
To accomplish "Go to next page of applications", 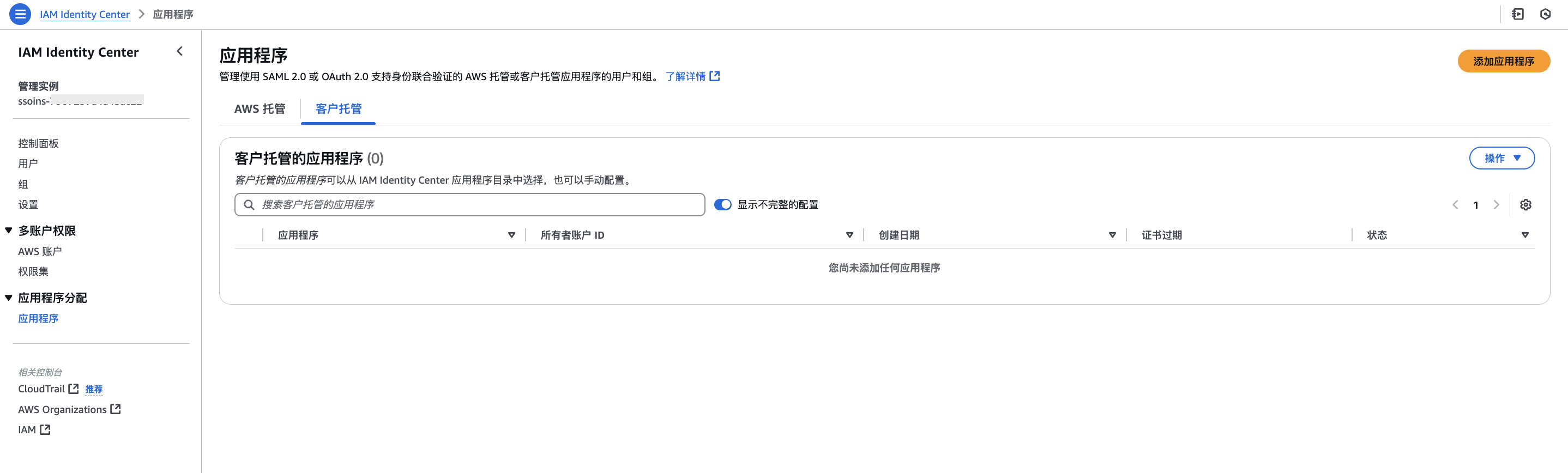I will (x=1496, y=204).
